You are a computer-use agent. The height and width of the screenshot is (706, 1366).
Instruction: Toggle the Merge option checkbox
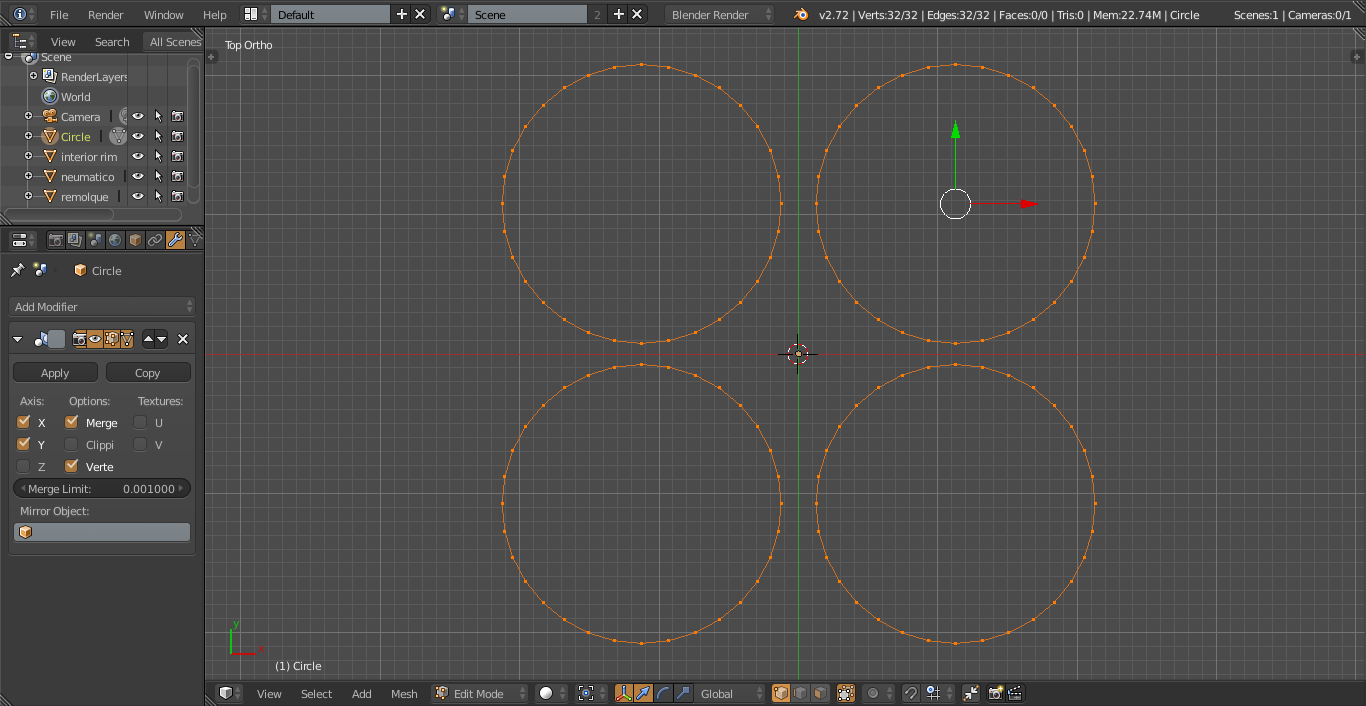[71, 422]
